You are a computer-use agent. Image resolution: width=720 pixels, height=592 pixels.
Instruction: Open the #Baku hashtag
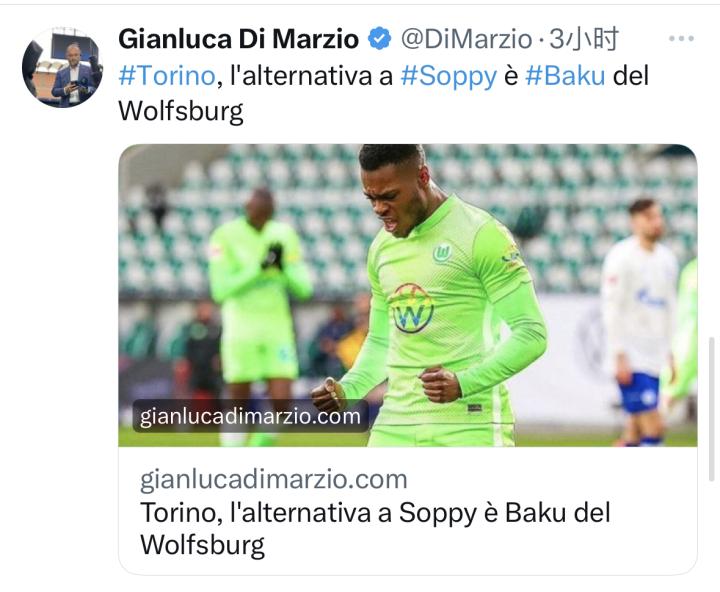[x=565, y=75]
